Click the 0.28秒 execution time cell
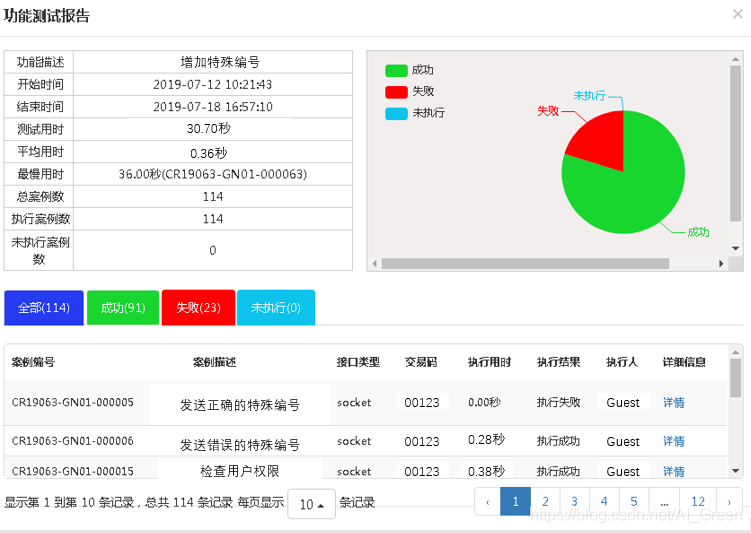751x533 pixels. tap(486, 440)
